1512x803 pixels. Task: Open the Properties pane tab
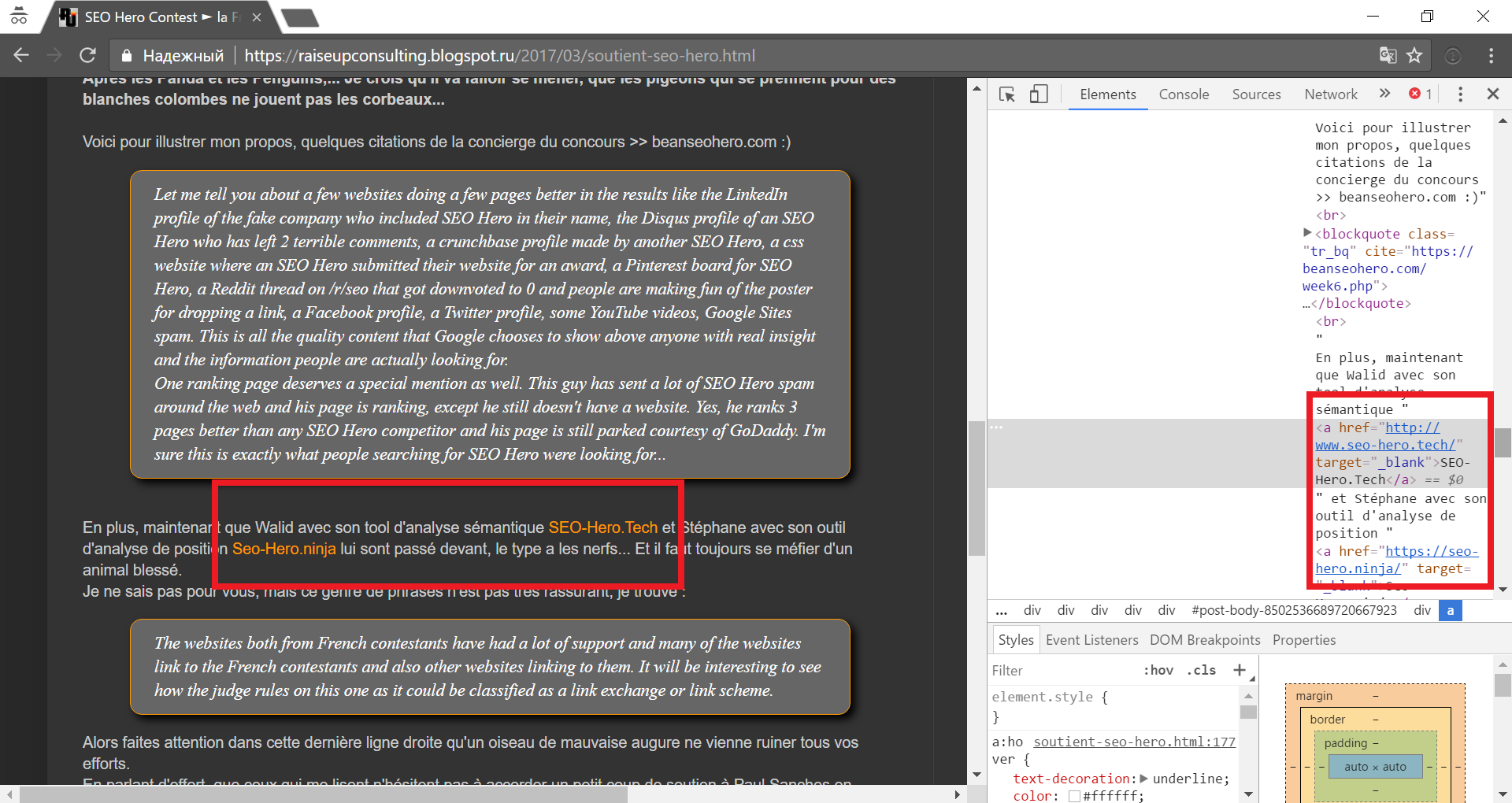tap(1304, 640)
